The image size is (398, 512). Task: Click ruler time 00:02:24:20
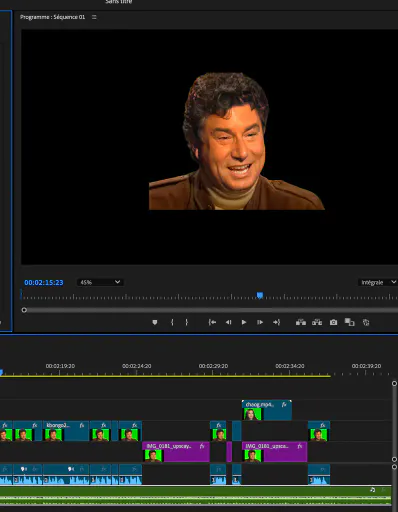click(x=137, y=366)
